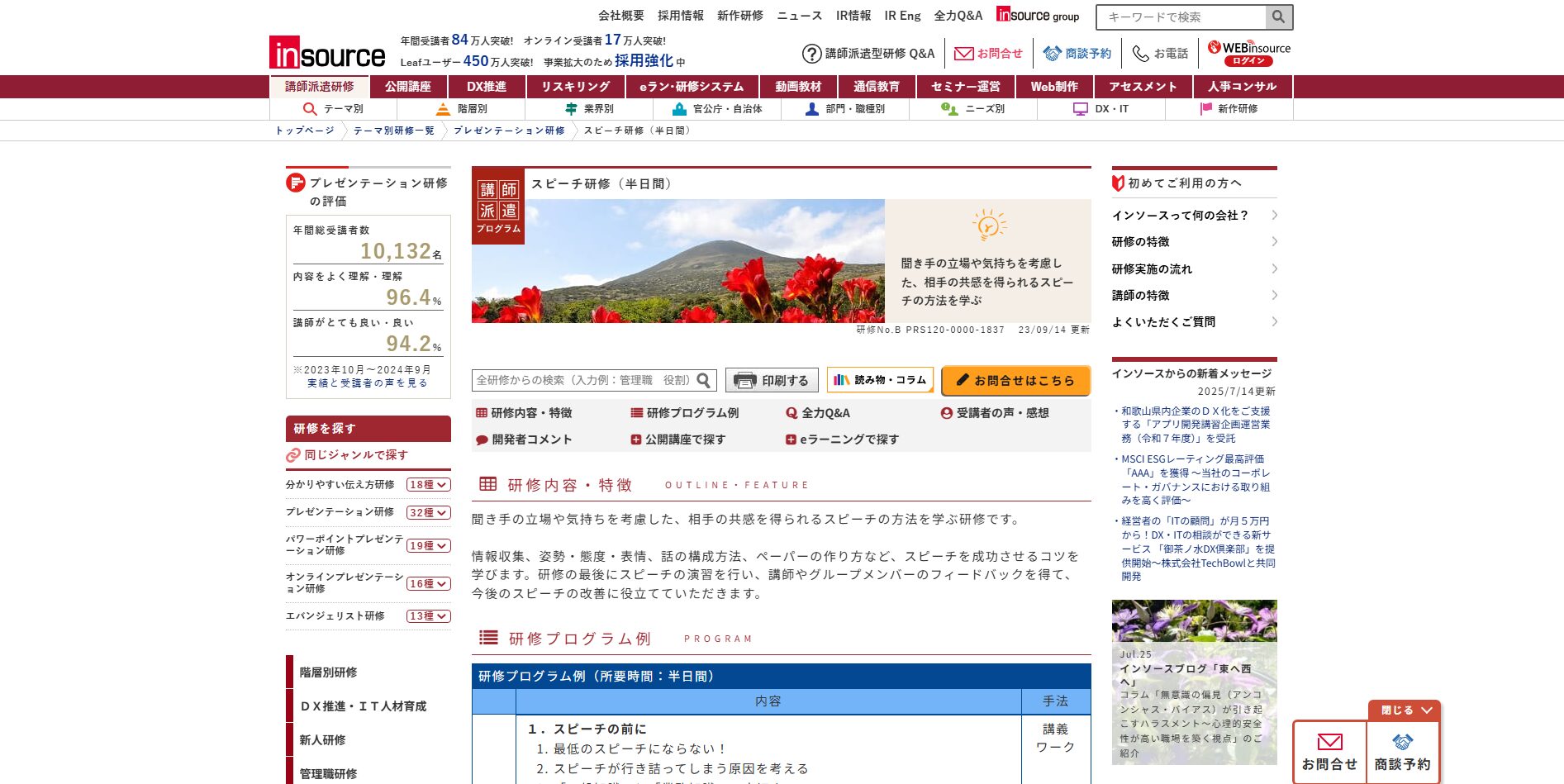Open the 実績と受講者の声を見る link
This screenshot has height=784, width=1564.
pyautogui.click(x=368, y=383)
